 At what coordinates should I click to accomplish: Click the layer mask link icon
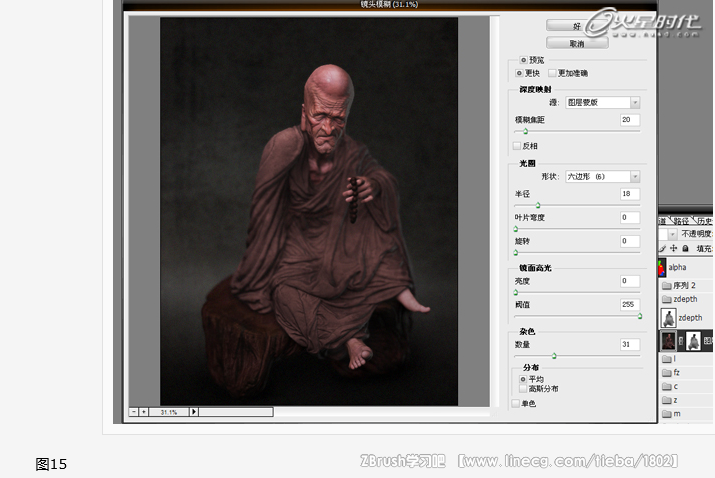pos(681,341)
